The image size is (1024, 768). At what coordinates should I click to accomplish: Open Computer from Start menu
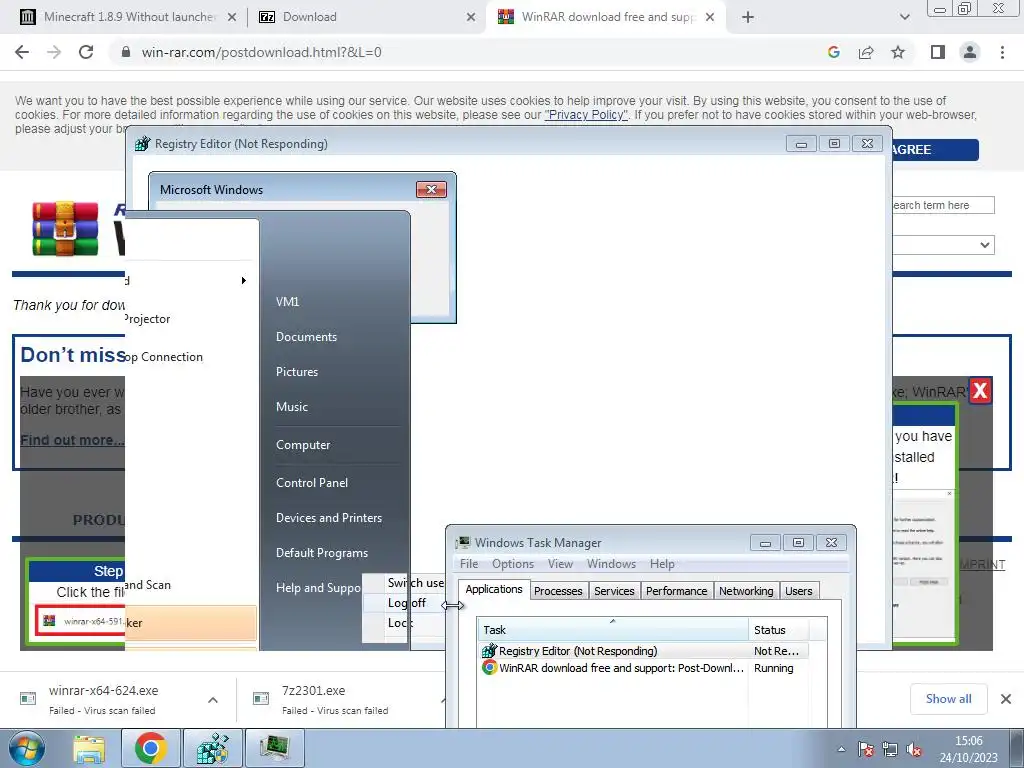point(303,445)
